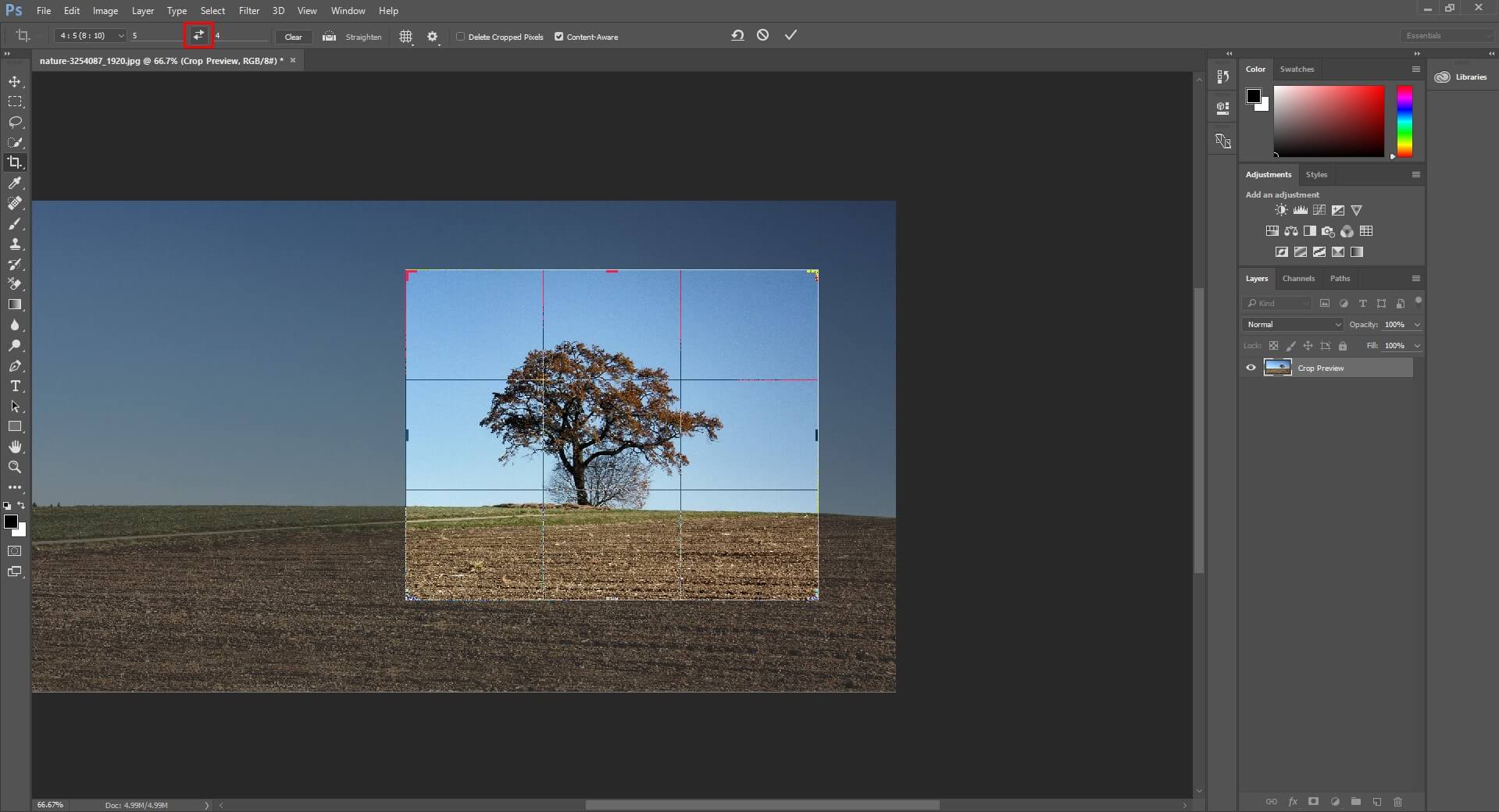Enable Delete Cropped Pixels
1499x812 pixels.
462,36
